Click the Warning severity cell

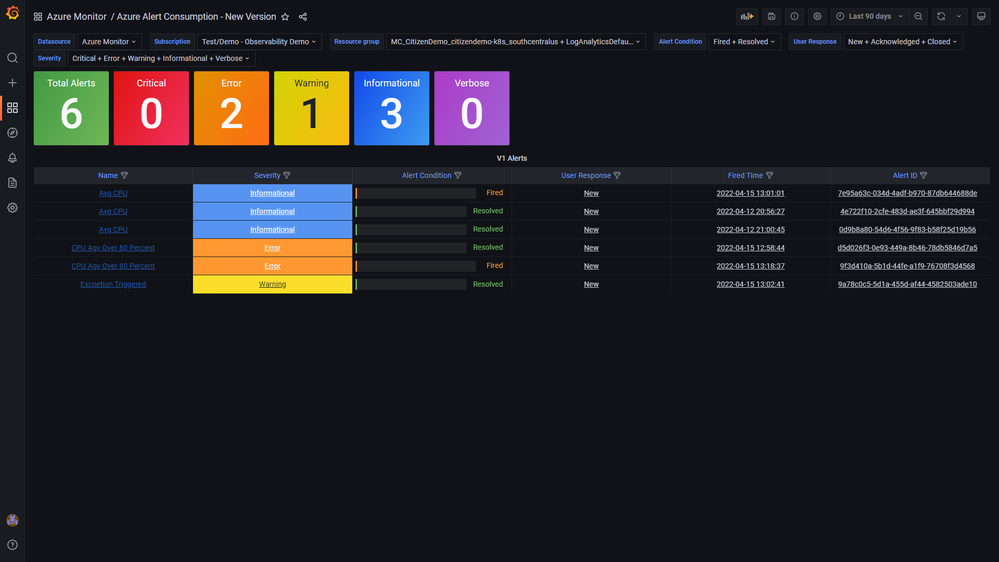point(272,284)
